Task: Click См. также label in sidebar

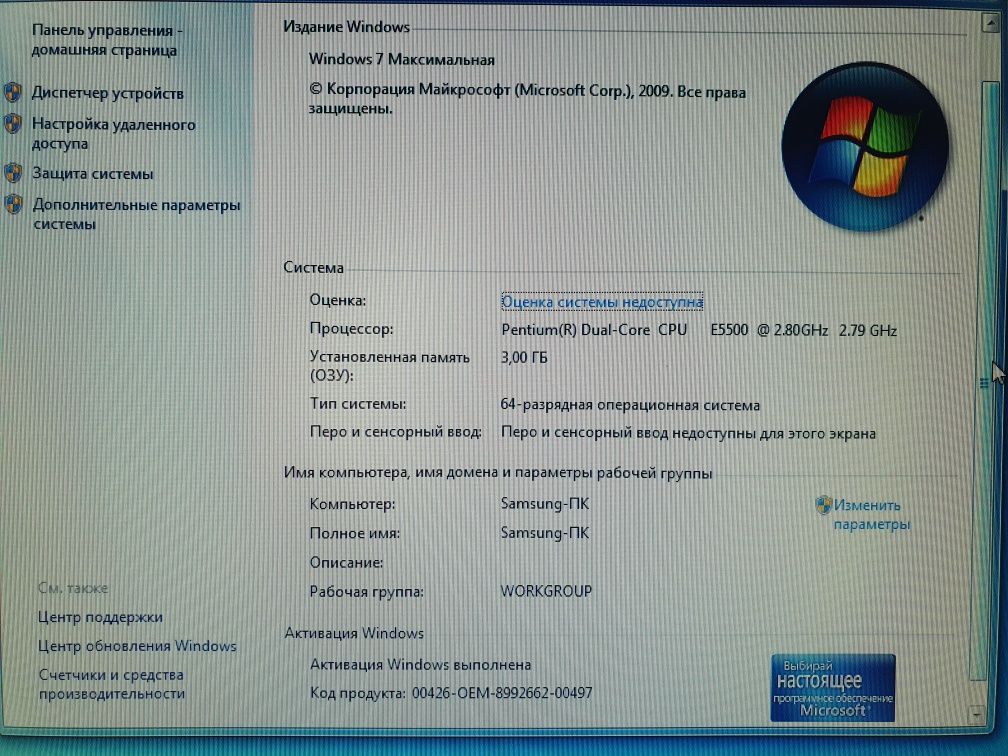Action: pyautogui.click(x=73, y=588)
